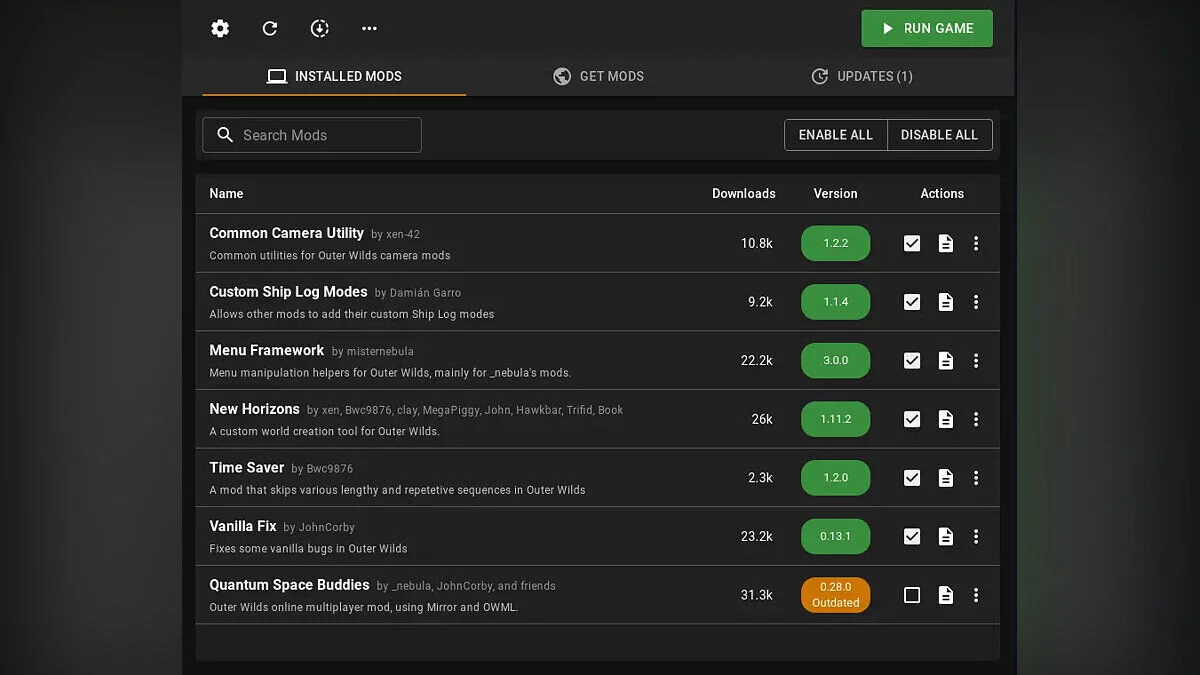Open settings with the gear icon
1200x675 pixels.
220,29
